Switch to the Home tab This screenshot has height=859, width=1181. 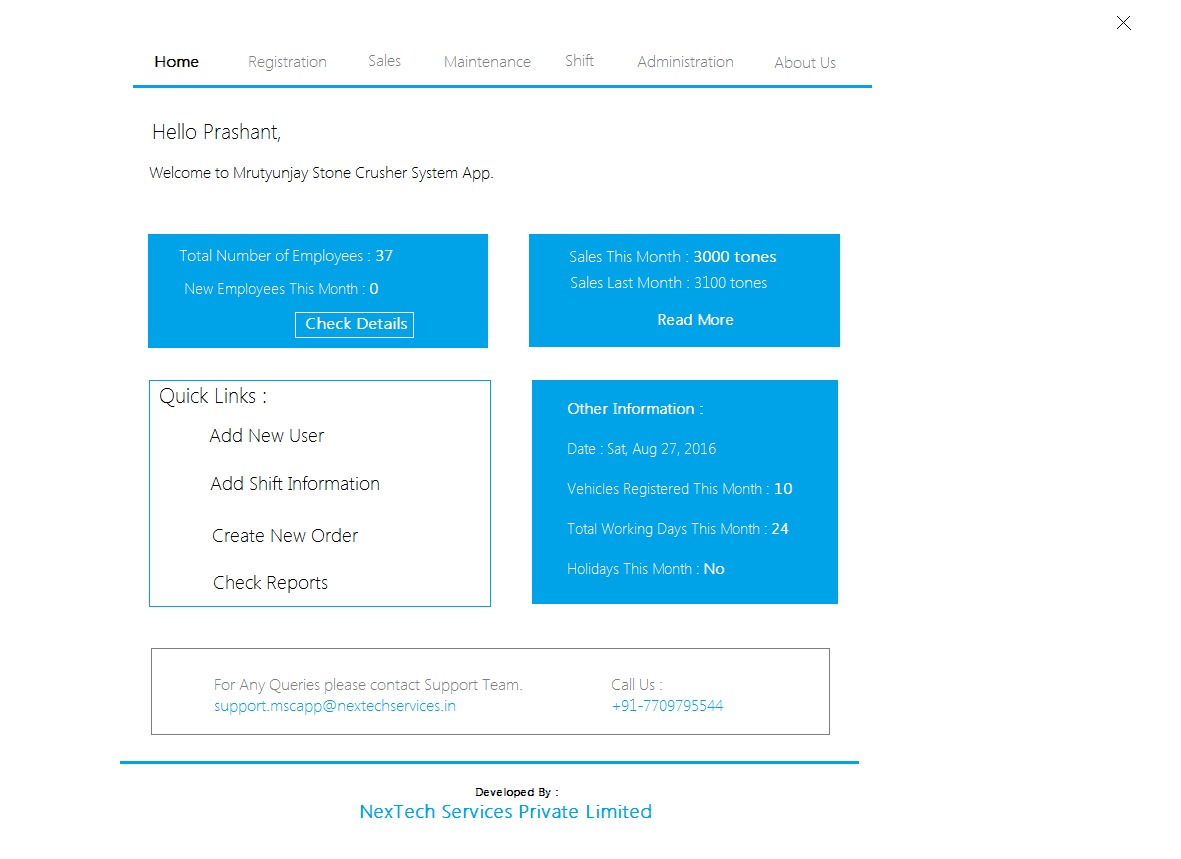(177, 62)
